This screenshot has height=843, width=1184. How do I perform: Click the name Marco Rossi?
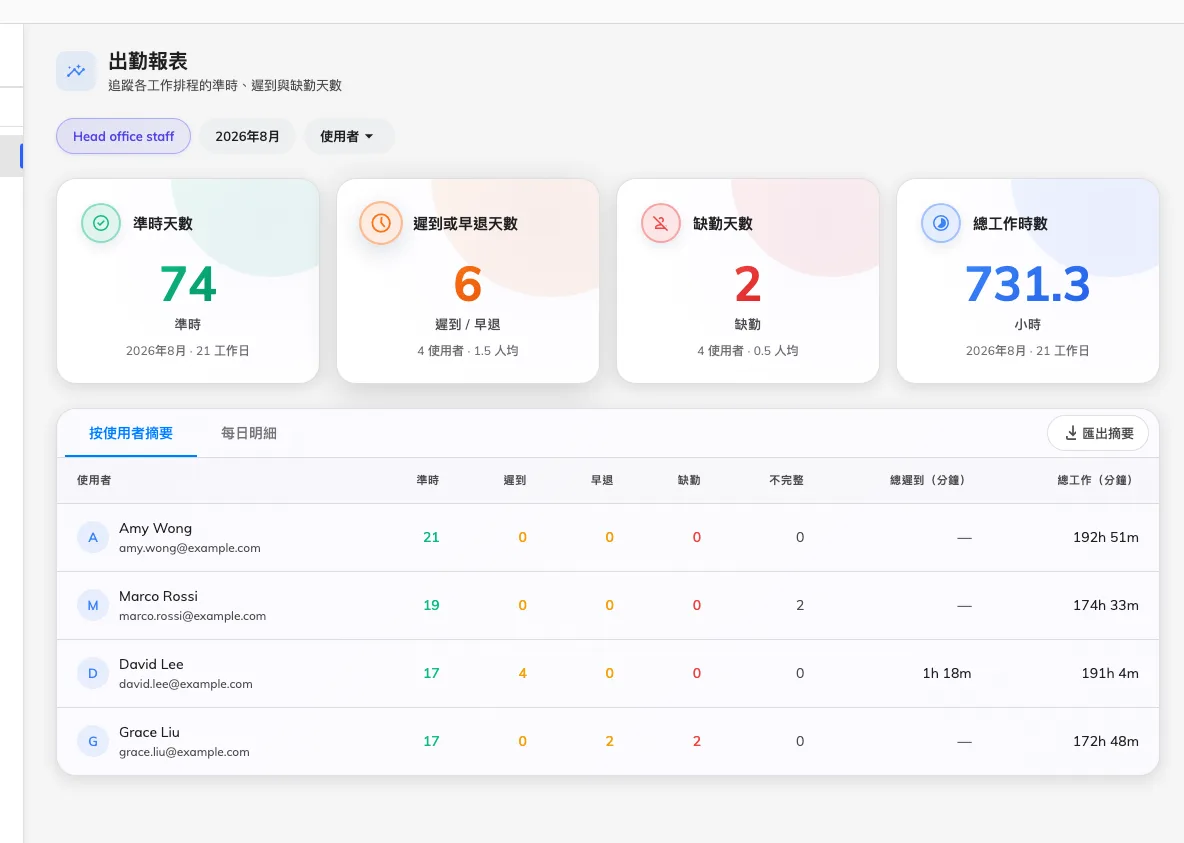point(159,597)
